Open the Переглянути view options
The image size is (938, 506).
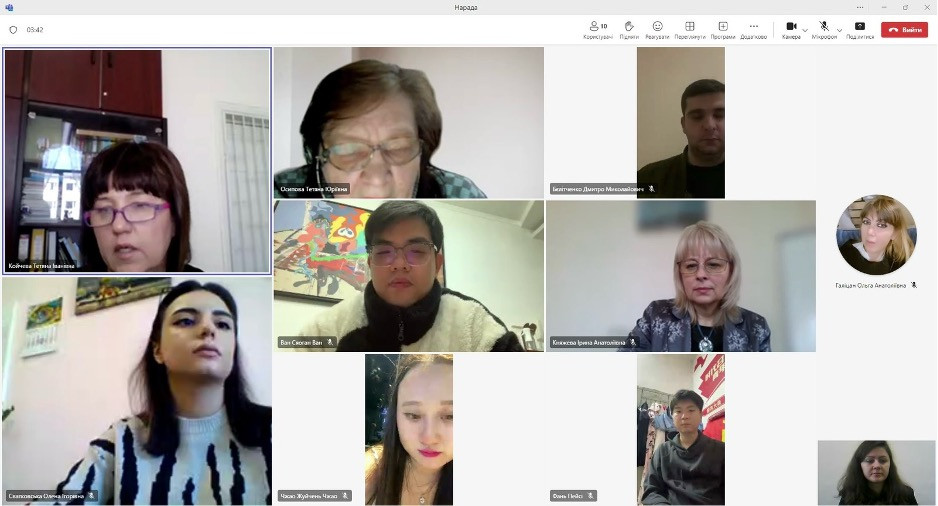(690, 30)
